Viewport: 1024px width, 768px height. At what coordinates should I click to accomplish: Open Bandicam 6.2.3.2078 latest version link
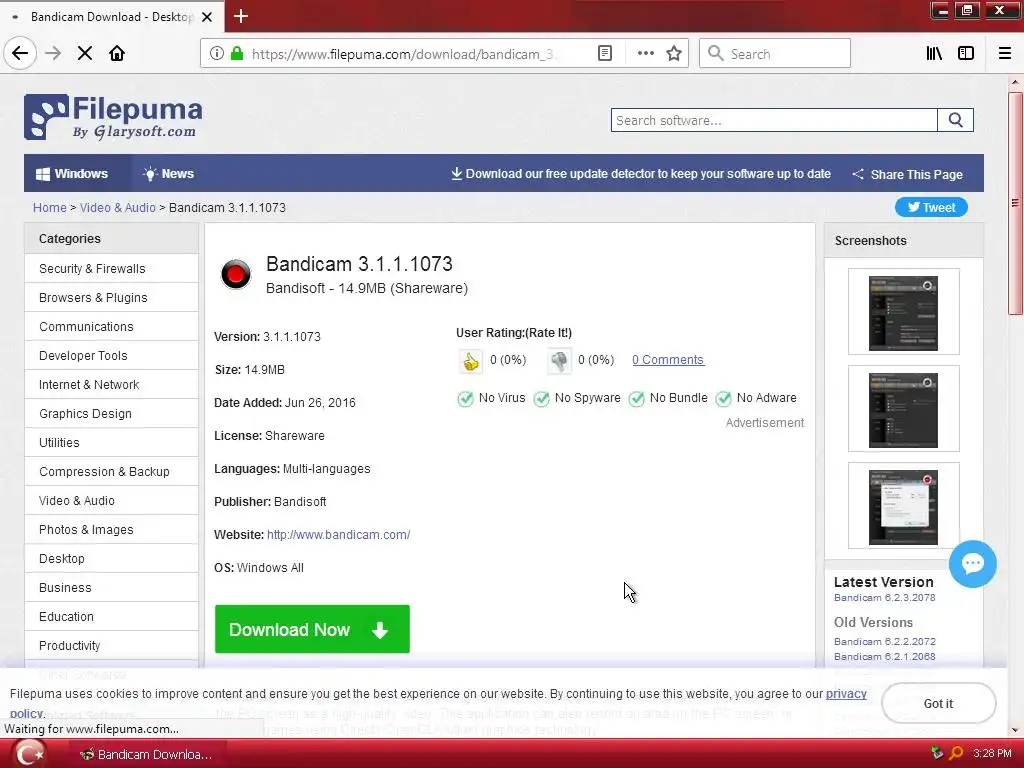884,598
